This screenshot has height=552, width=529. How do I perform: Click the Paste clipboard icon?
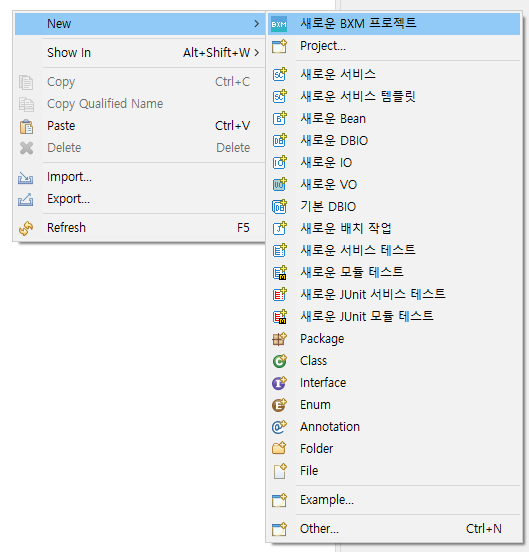[x=26, y=126]
